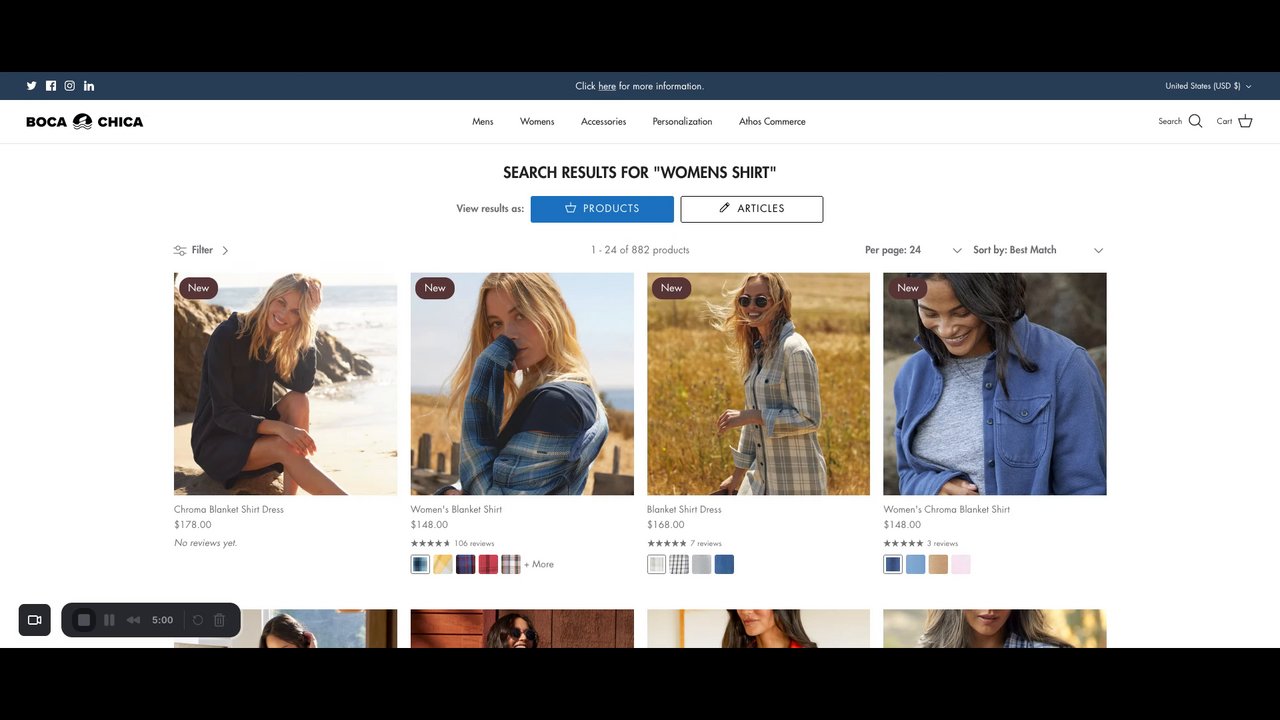This screenshot has width=1280, height=720.
Task: Open the search magnifier icon
Action: click(1195, 121)
